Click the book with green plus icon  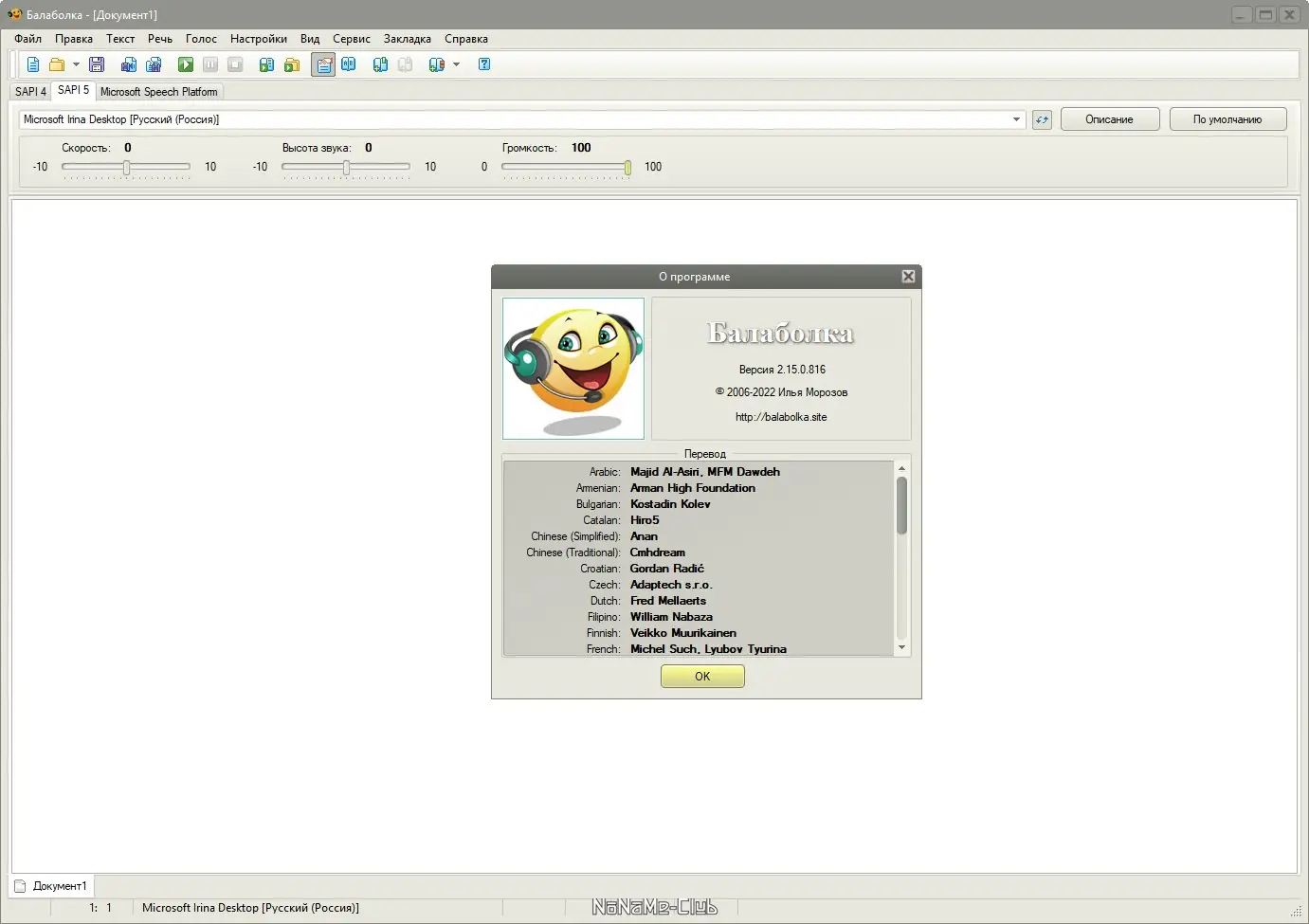coord(380,64)
